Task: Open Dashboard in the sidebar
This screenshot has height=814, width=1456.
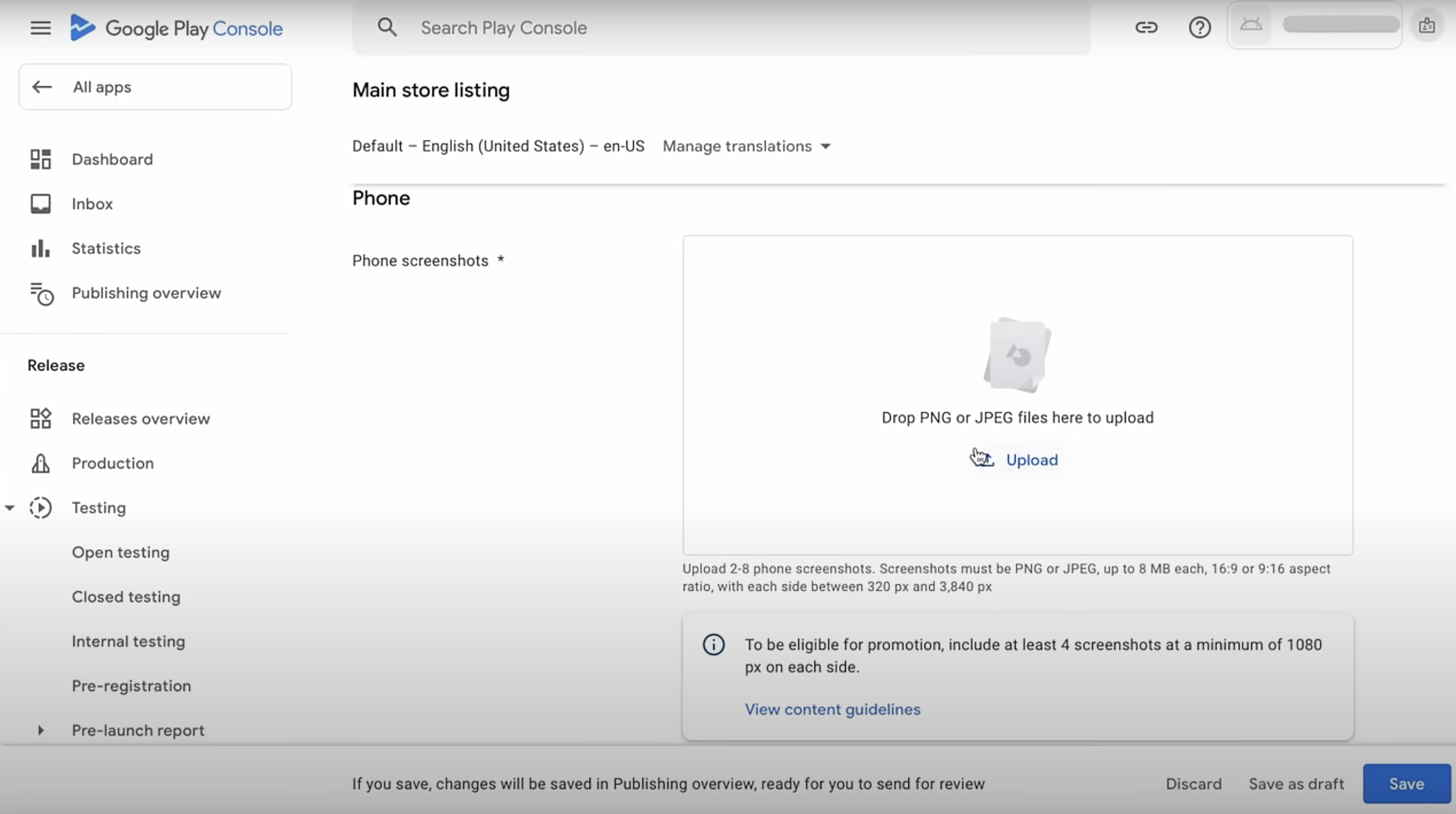Action: 113,159
